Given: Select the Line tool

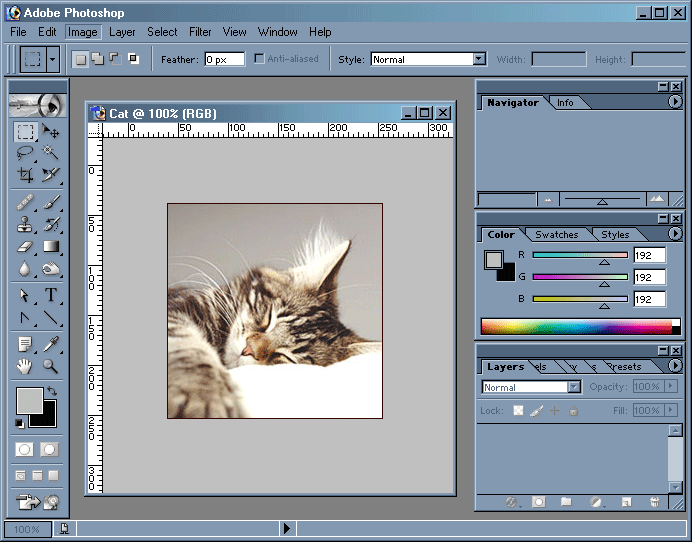Looking at the screenshot, I should click(x=51, y=317).
